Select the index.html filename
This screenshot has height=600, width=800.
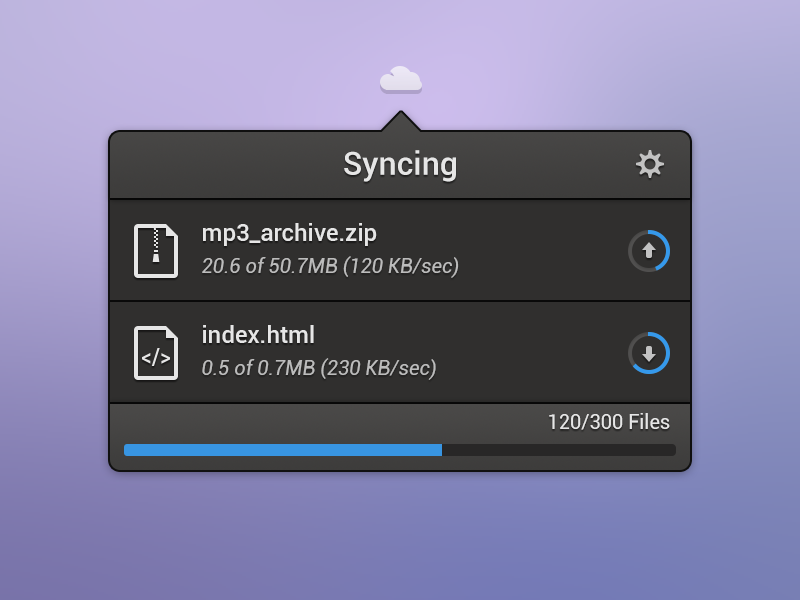pos(258,335)
